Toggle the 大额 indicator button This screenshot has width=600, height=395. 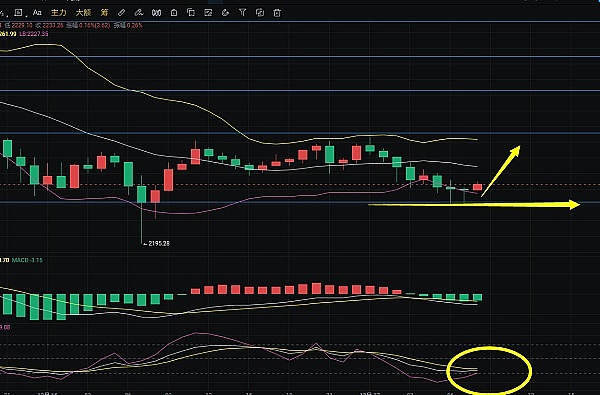click(x=83, y=13)
